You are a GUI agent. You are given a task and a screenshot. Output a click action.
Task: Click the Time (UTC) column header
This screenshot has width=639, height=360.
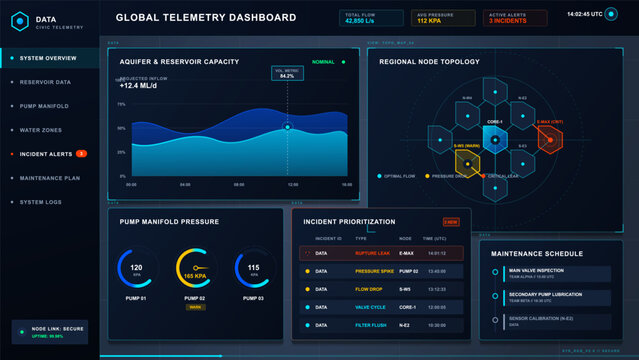pyautogui.click(x=434, y=239)
